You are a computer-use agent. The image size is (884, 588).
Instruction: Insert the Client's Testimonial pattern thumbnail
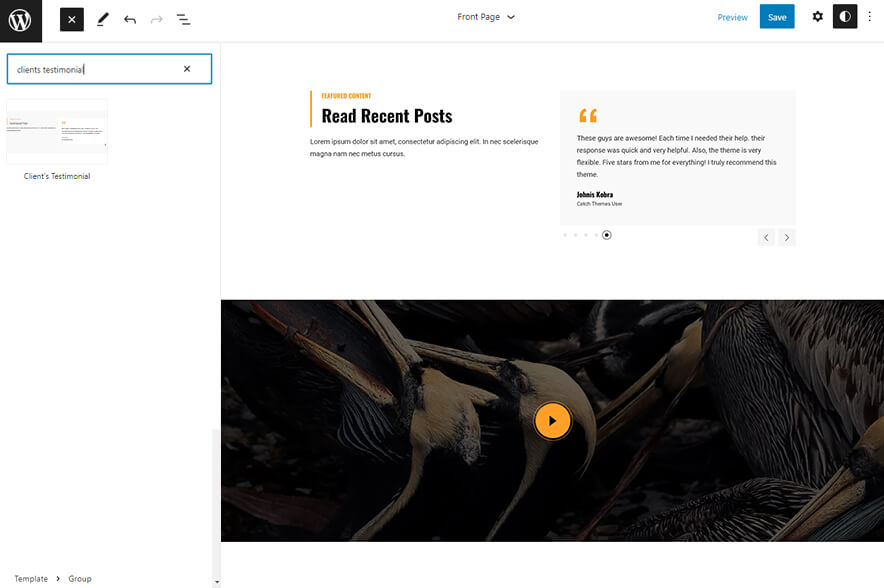[57, 132]
